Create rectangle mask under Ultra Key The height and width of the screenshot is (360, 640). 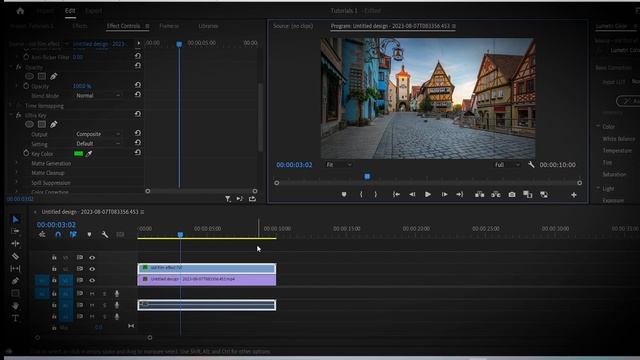click(x=42, y=124)
